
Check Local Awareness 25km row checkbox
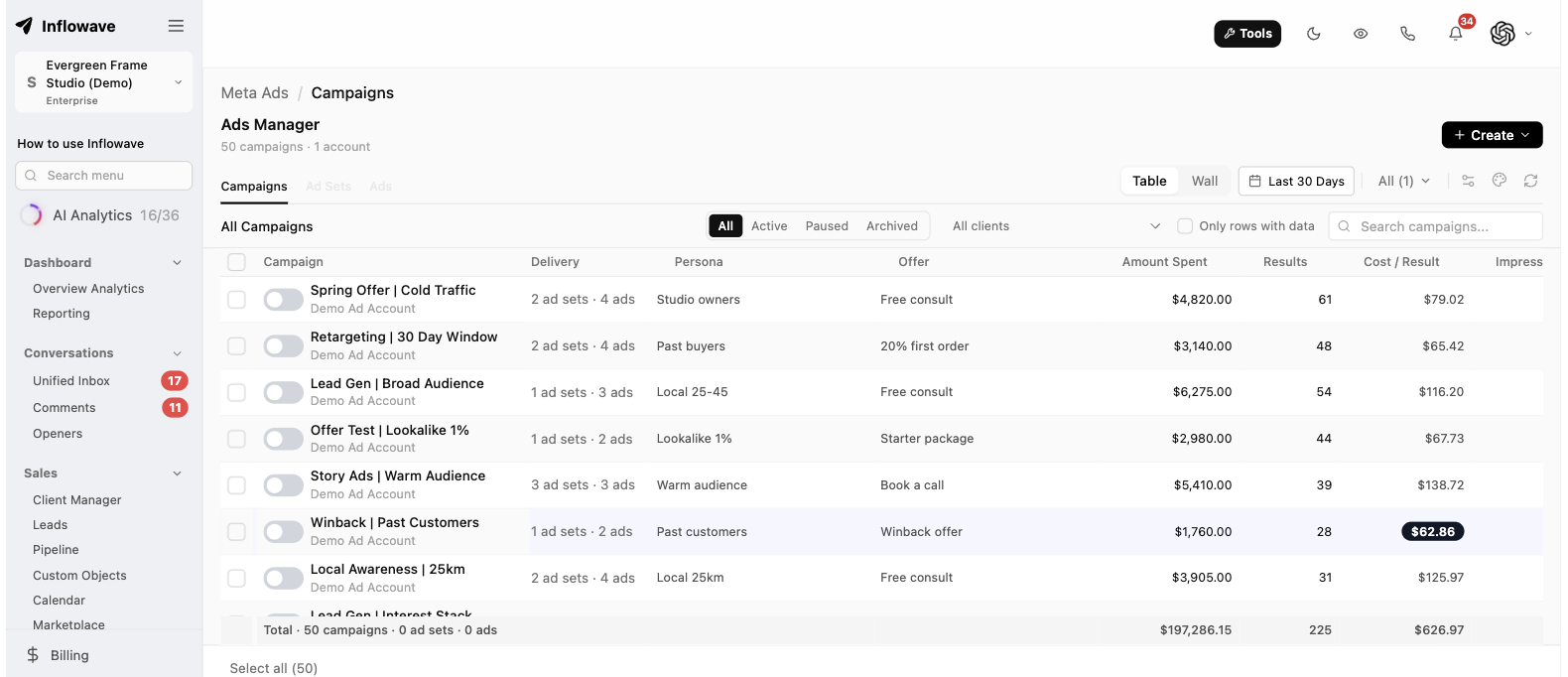tap(236, 578)
